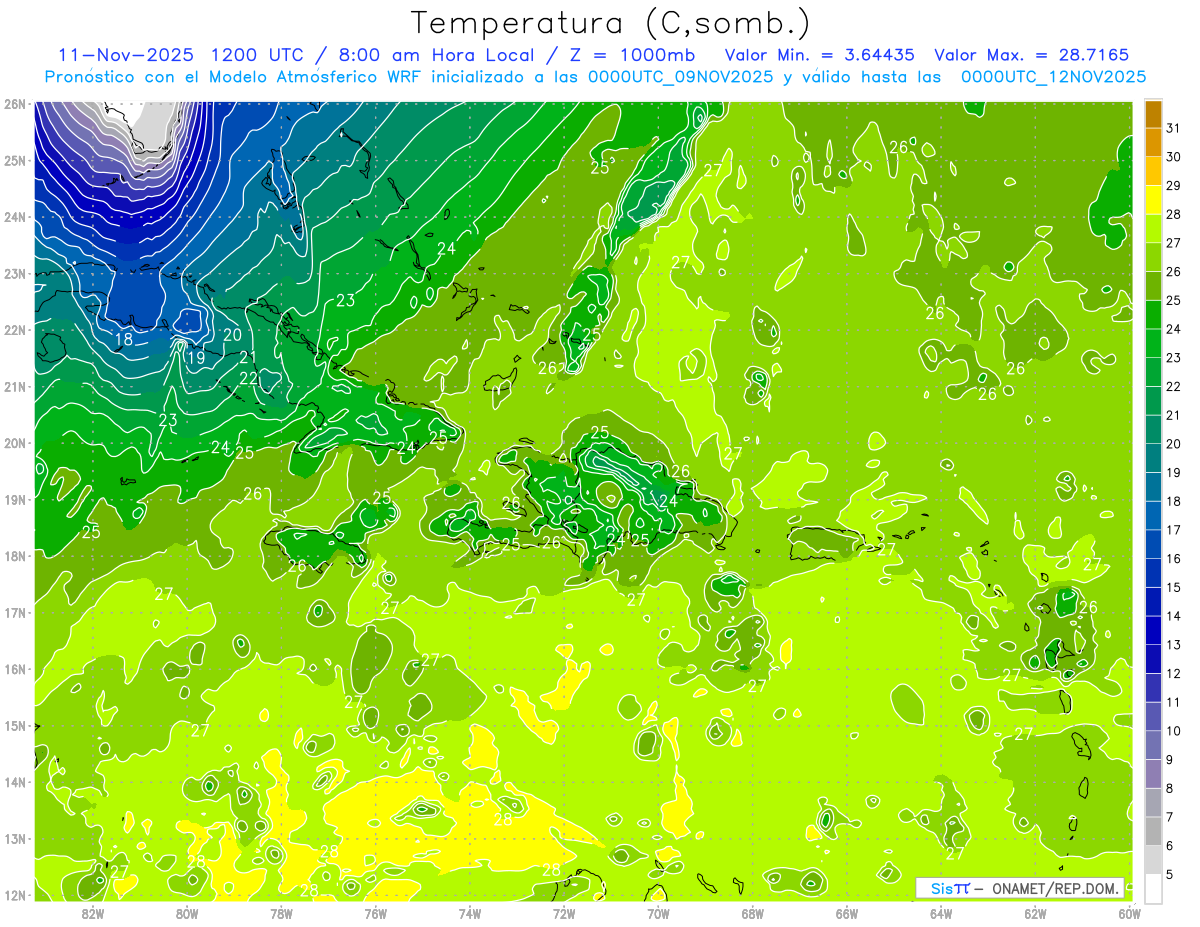Click the Sisπ logo in the bottom corner
Screen dimensions: 1200x927
coord(950,888)
